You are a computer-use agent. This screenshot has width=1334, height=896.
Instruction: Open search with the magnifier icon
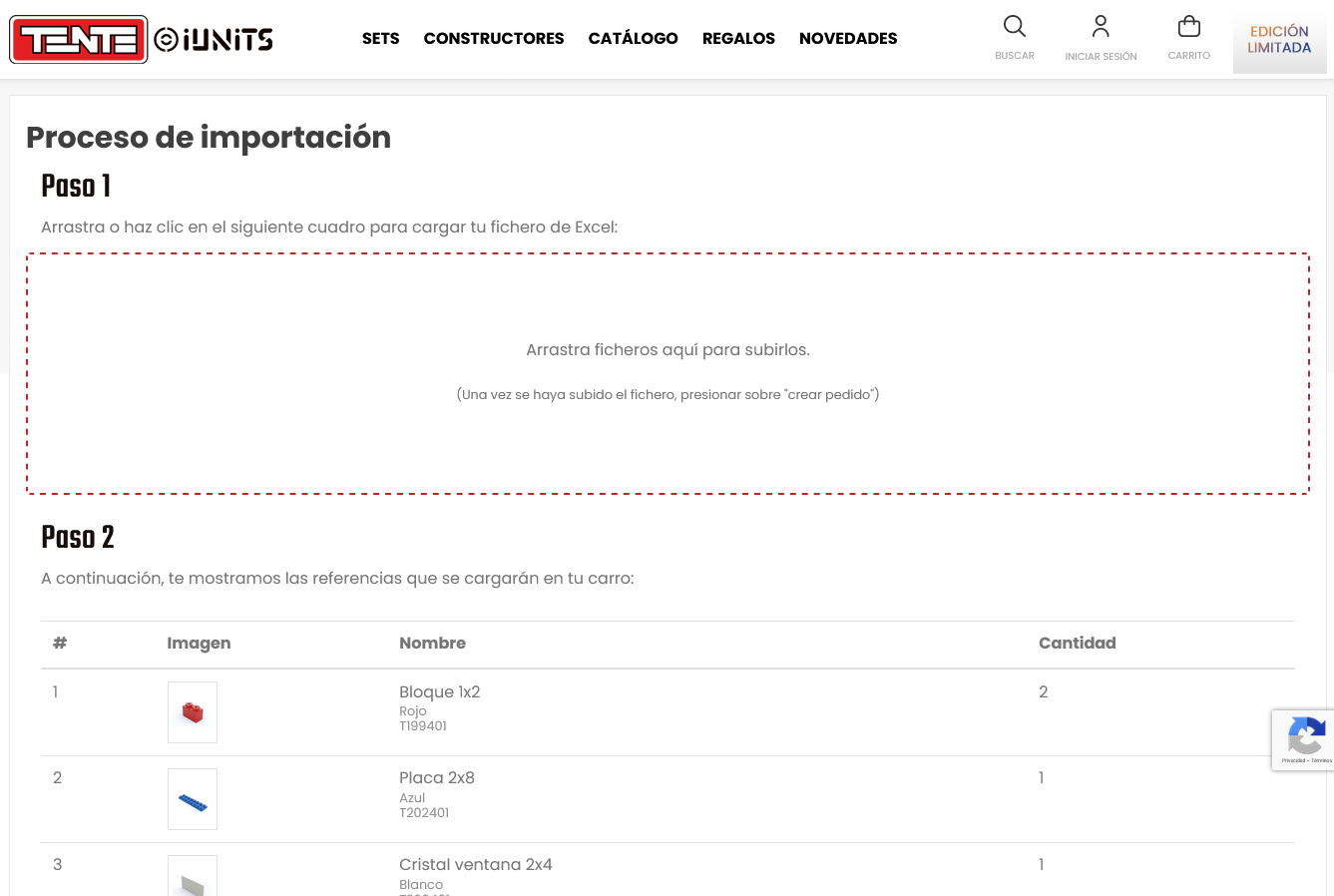(1015, 27)
